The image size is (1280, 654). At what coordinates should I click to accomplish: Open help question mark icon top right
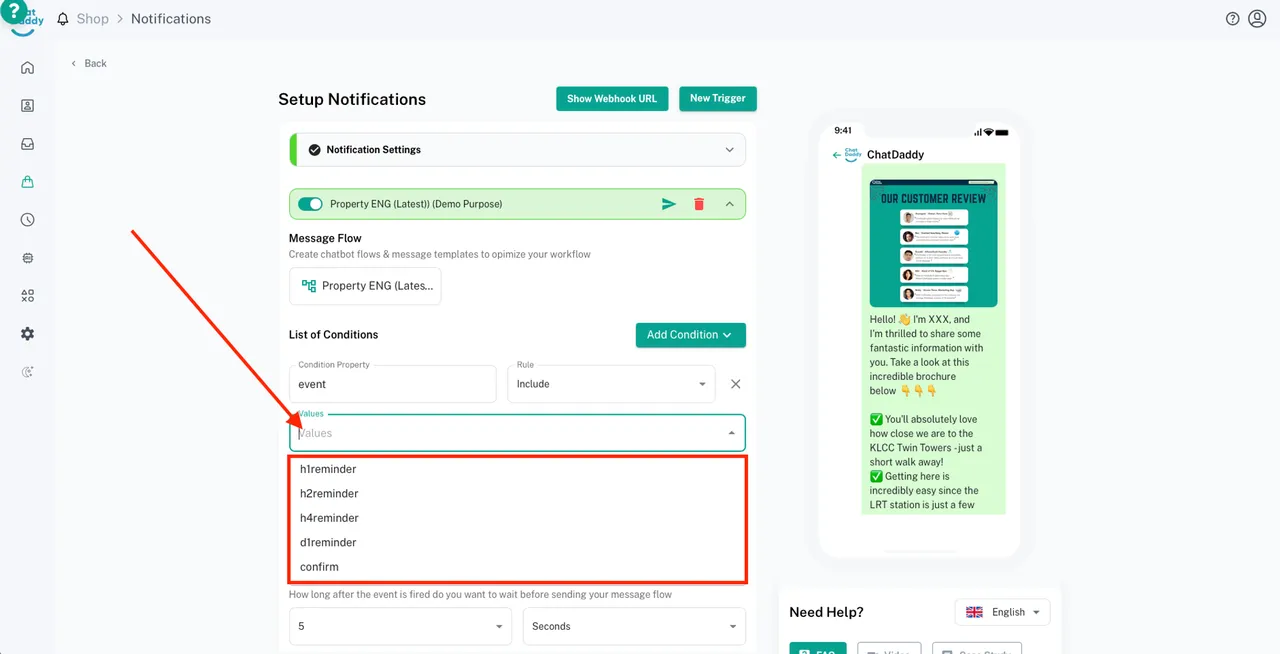[1232, 19]
